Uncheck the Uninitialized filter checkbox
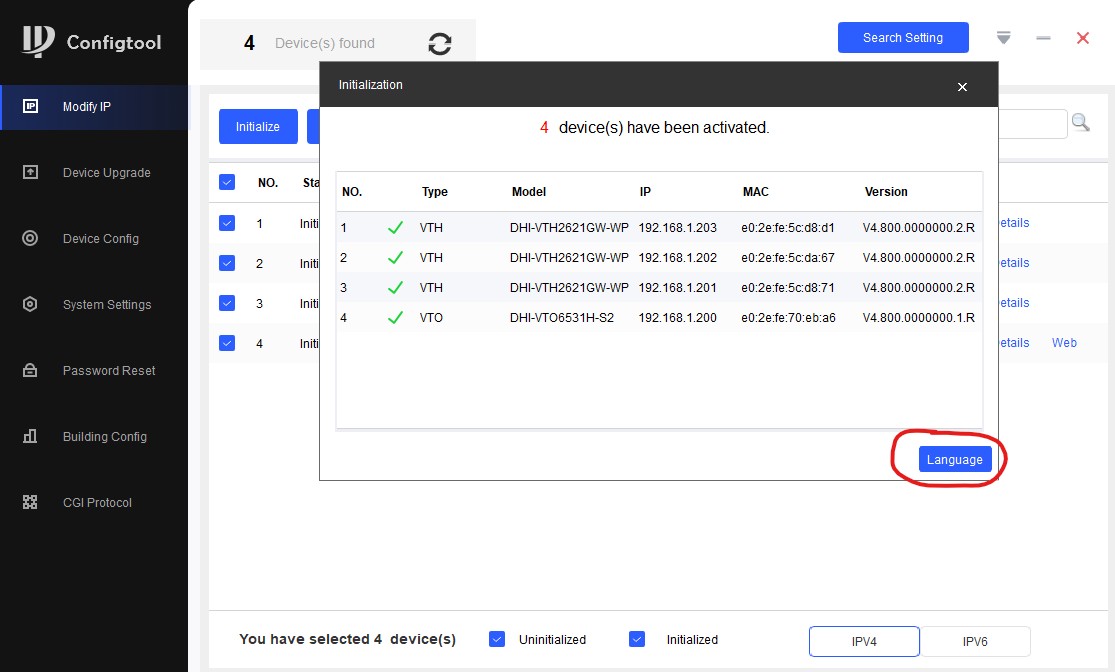The width and height of the screenshot is (1115, 672). (497, 639)
